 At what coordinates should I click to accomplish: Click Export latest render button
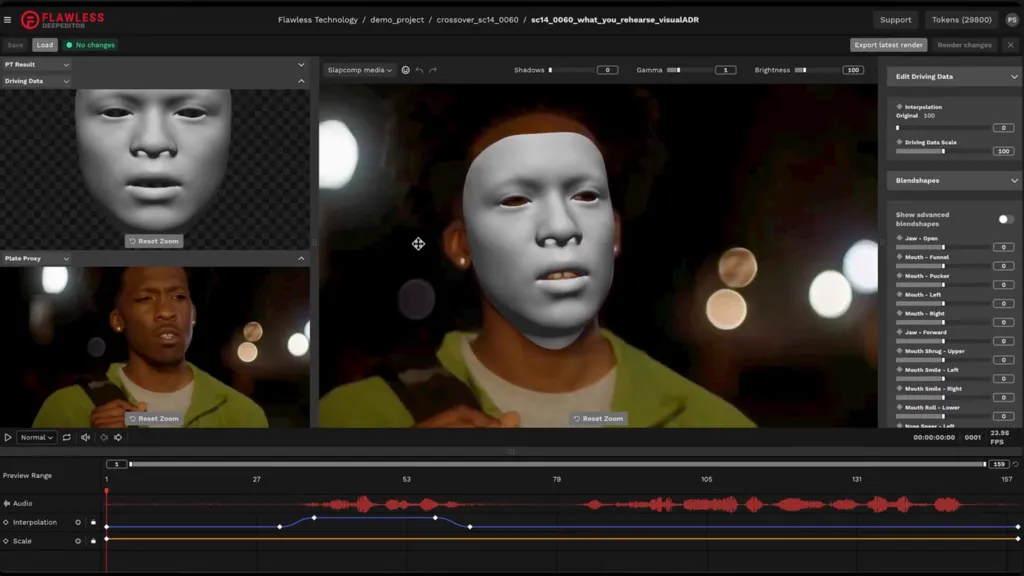click(888, 45)
